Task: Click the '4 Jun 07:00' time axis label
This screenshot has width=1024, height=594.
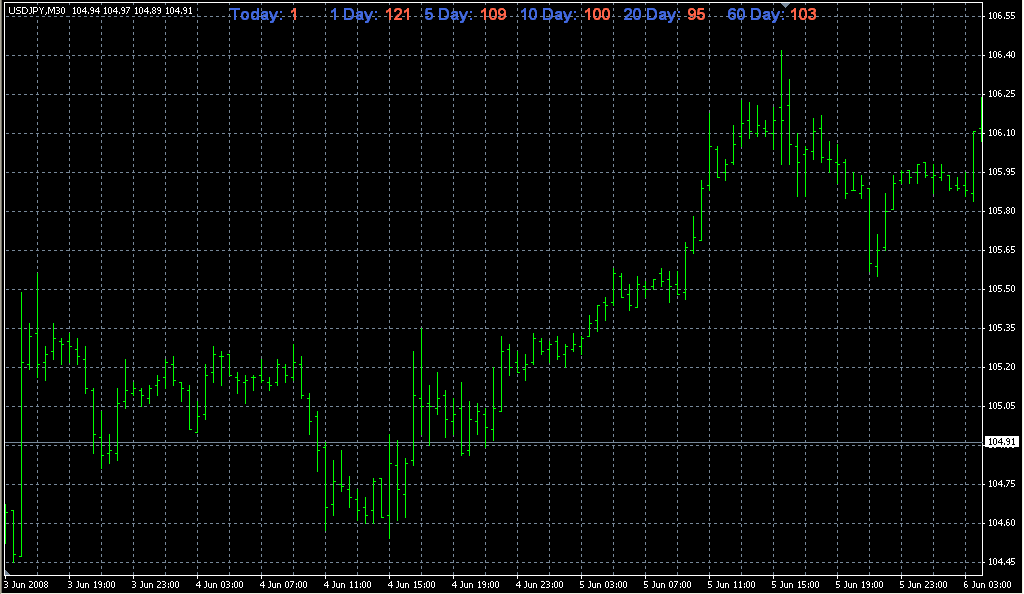Action: click(283, 585)
